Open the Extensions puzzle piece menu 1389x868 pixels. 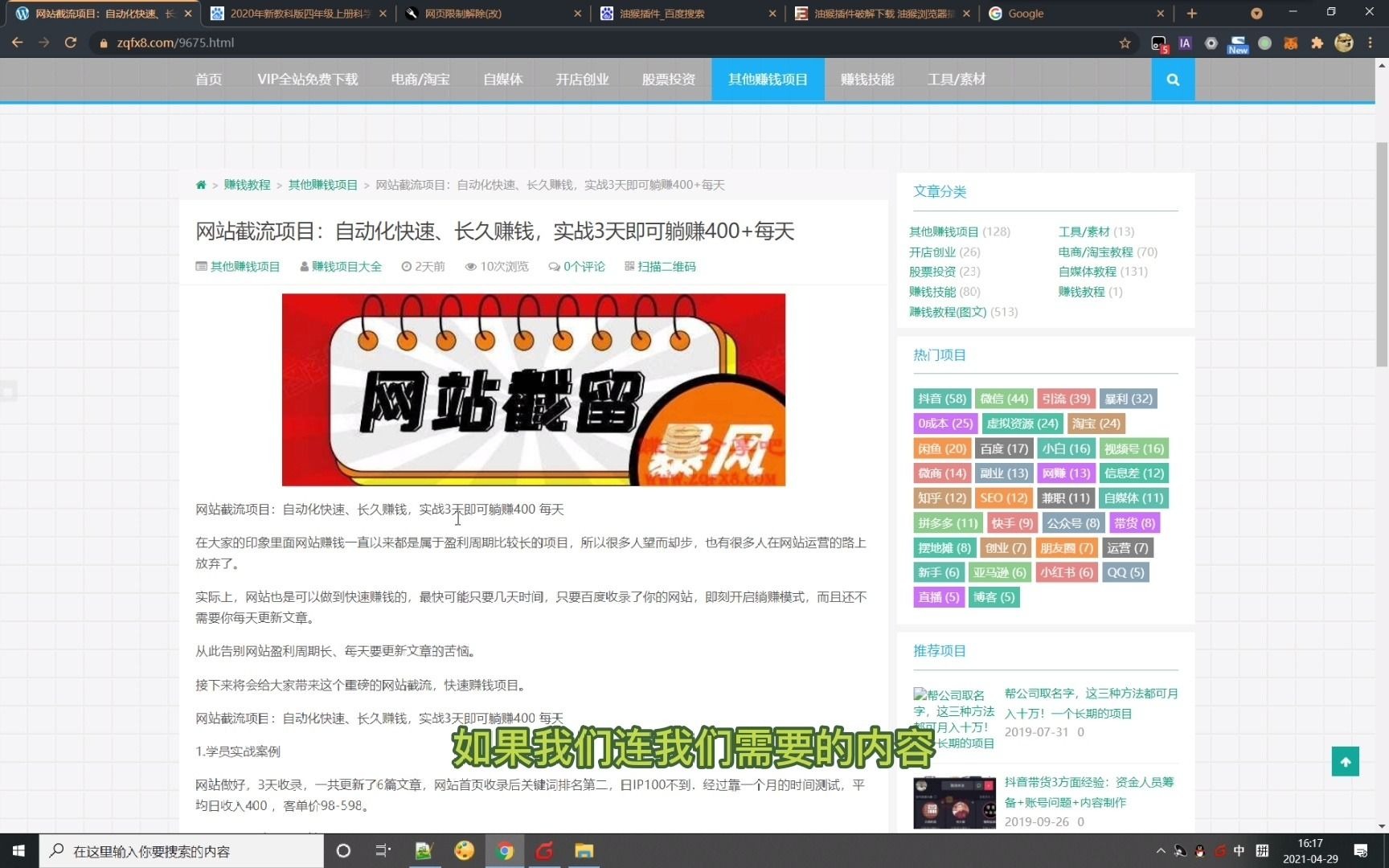pos(1317,43)
